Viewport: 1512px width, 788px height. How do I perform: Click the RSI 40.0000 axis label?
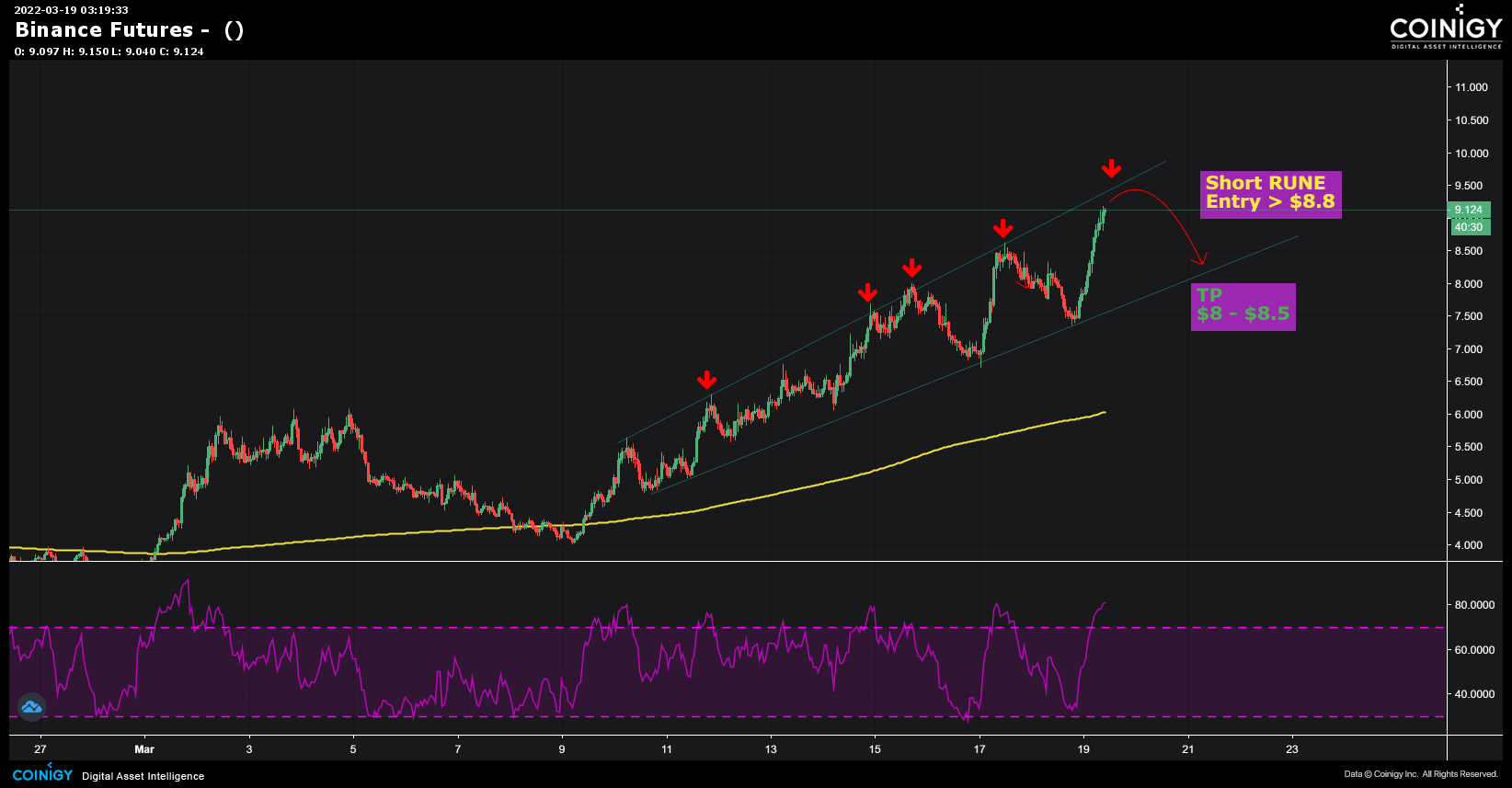[x=1474, y=694]
